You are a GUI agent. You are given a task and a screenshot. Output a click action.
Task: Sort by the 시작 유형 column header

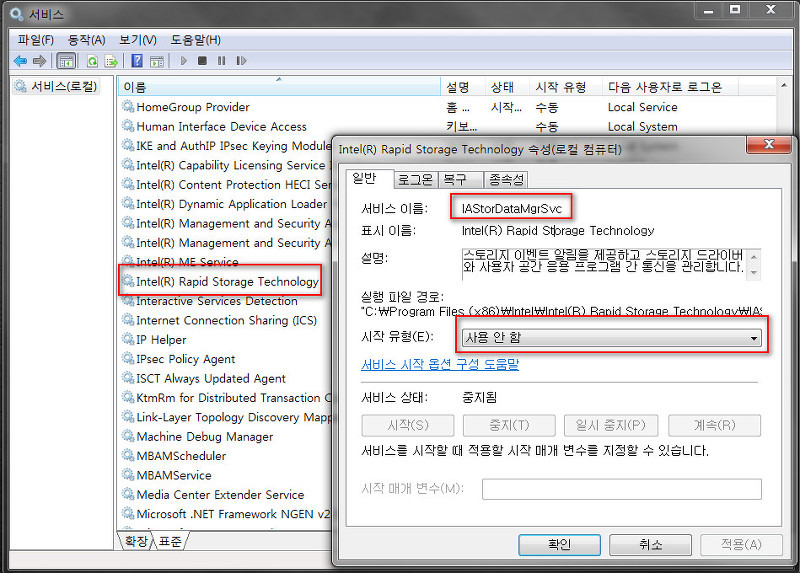click(x=566, y=87)
